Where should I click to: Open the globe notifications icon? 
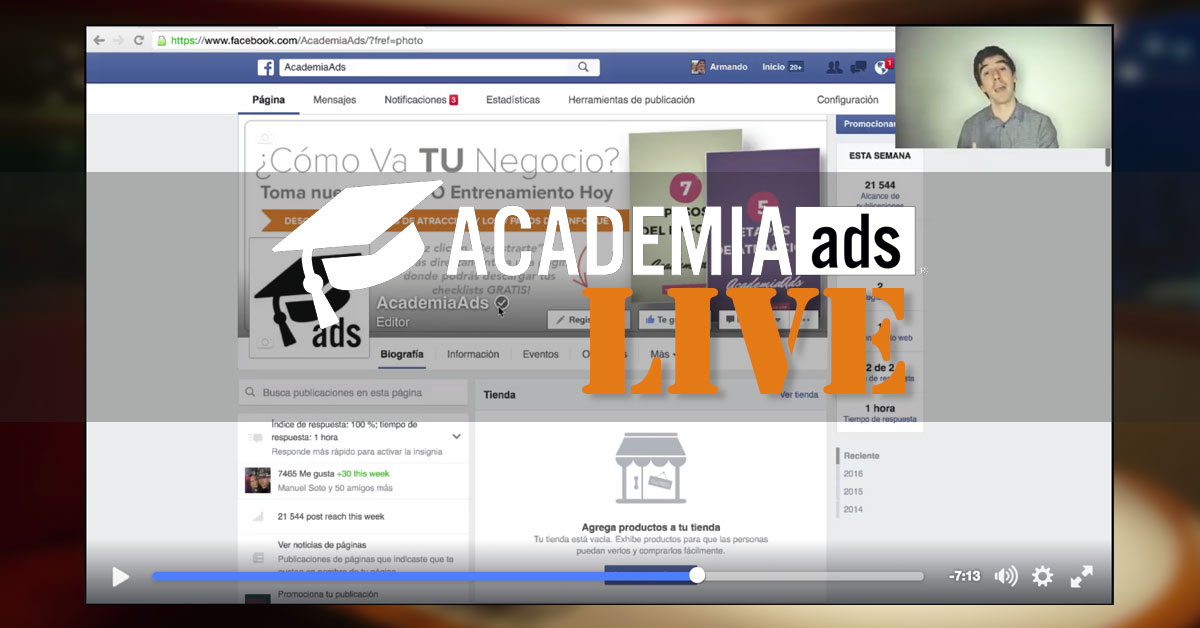881,67
